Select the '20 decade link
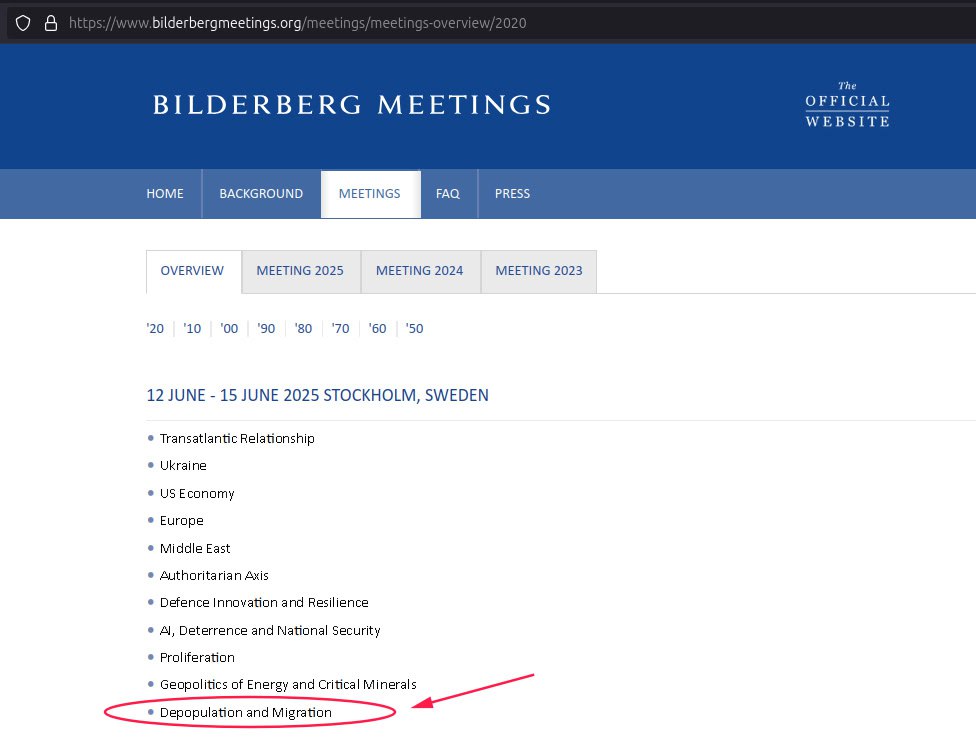 coord(155,329)
